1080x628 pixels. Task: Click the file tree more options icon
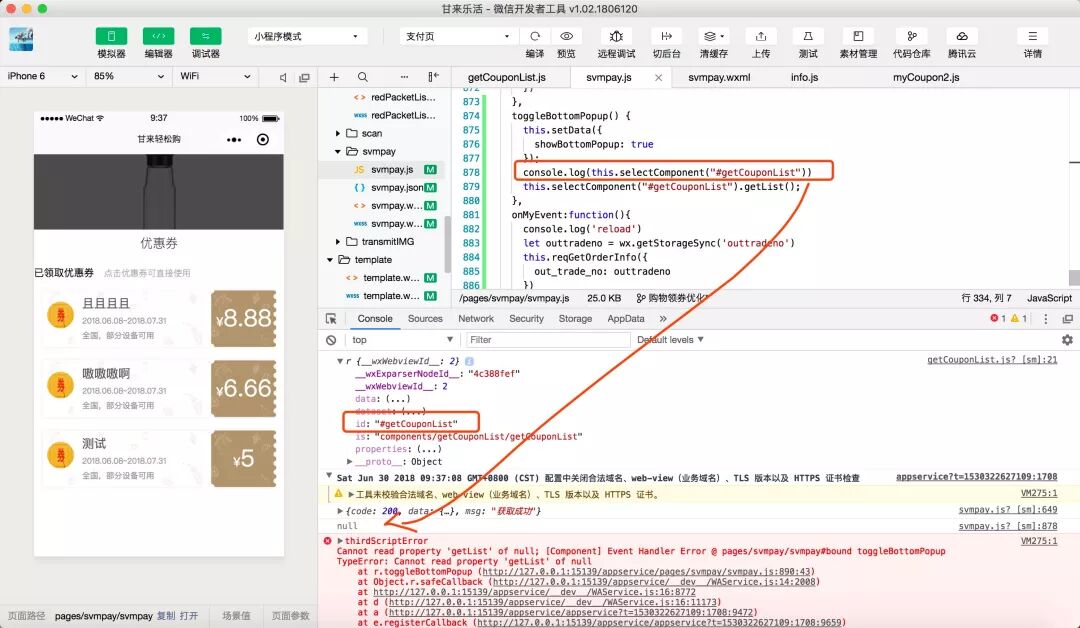tap(404, 77)
